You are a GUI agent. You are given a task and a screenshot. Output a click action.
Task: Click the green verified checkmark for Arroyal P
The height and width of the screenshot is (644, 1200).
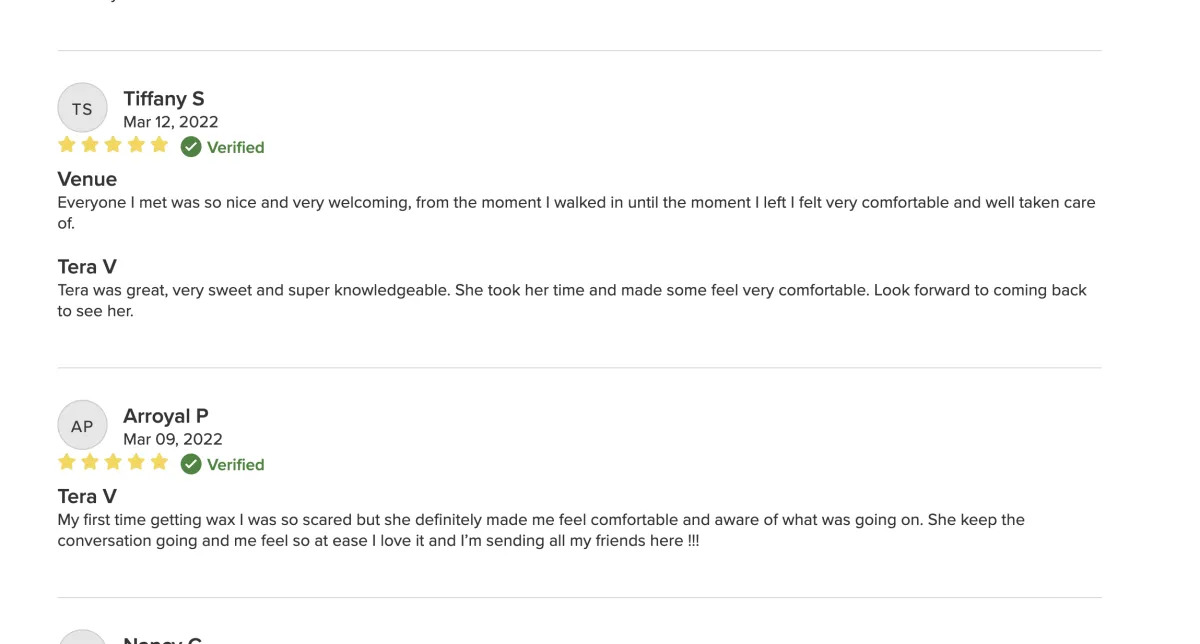pos(191,464)
